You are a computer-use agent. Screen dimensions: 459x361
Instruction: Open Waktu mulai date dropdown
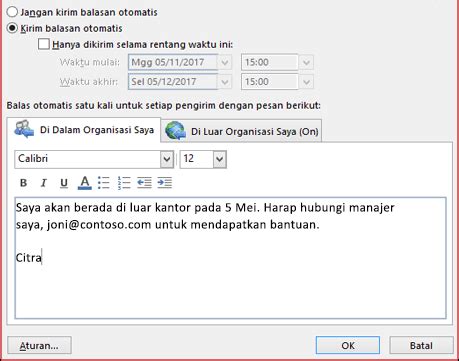coord(225,62)
